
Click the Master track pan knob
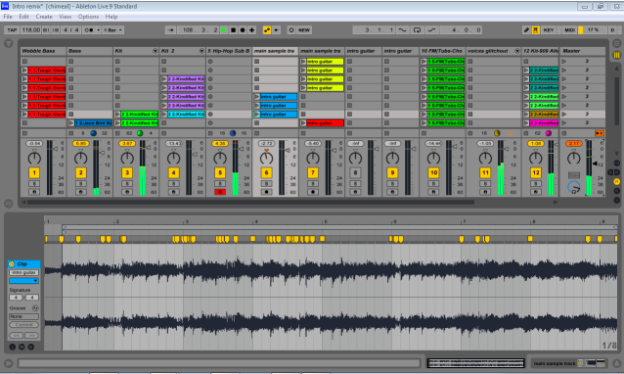[573, 158]
